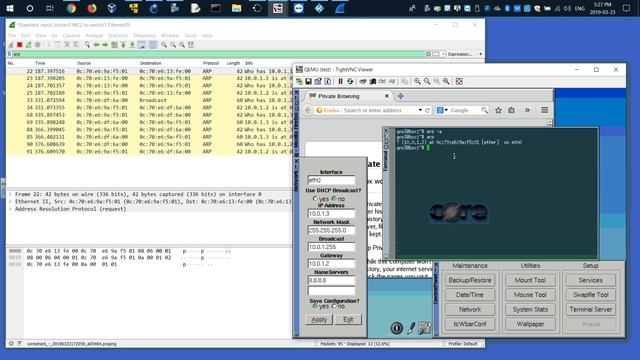Click the Services button in Setup
This screenshot has width=640, height=360.
click(590, 280)
